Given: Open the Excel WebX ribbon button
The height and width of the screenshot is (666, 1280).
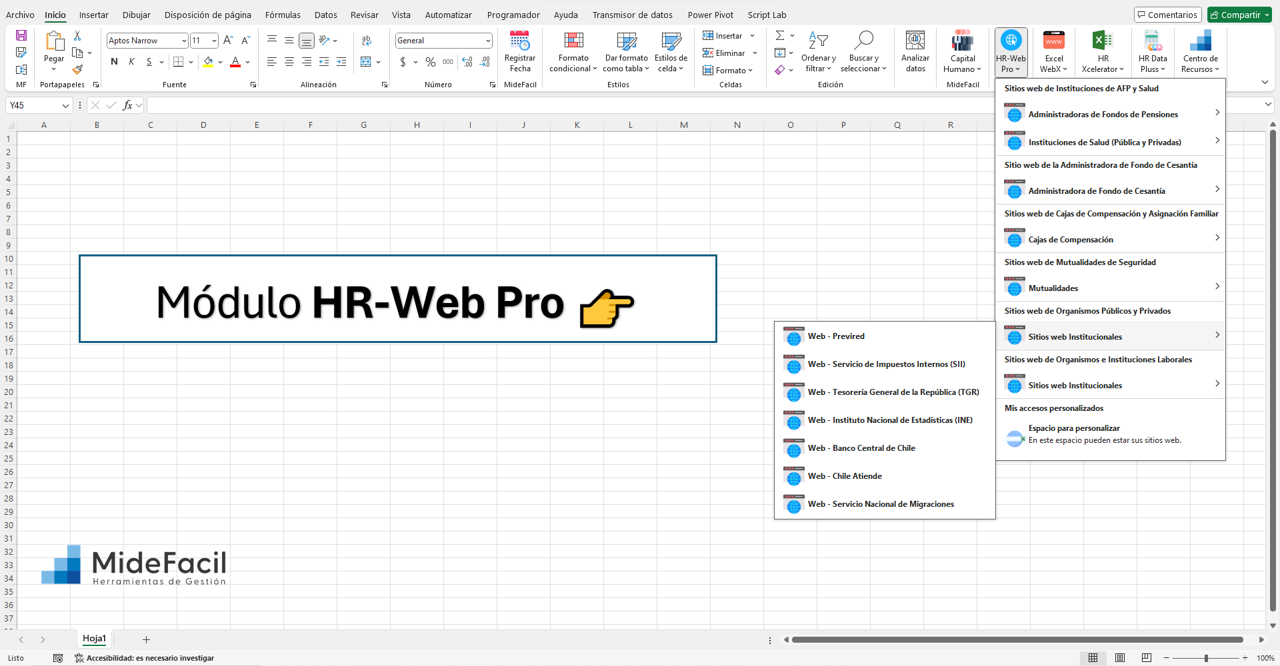Looking at the screenshot, I should (x=1053, y=52).
